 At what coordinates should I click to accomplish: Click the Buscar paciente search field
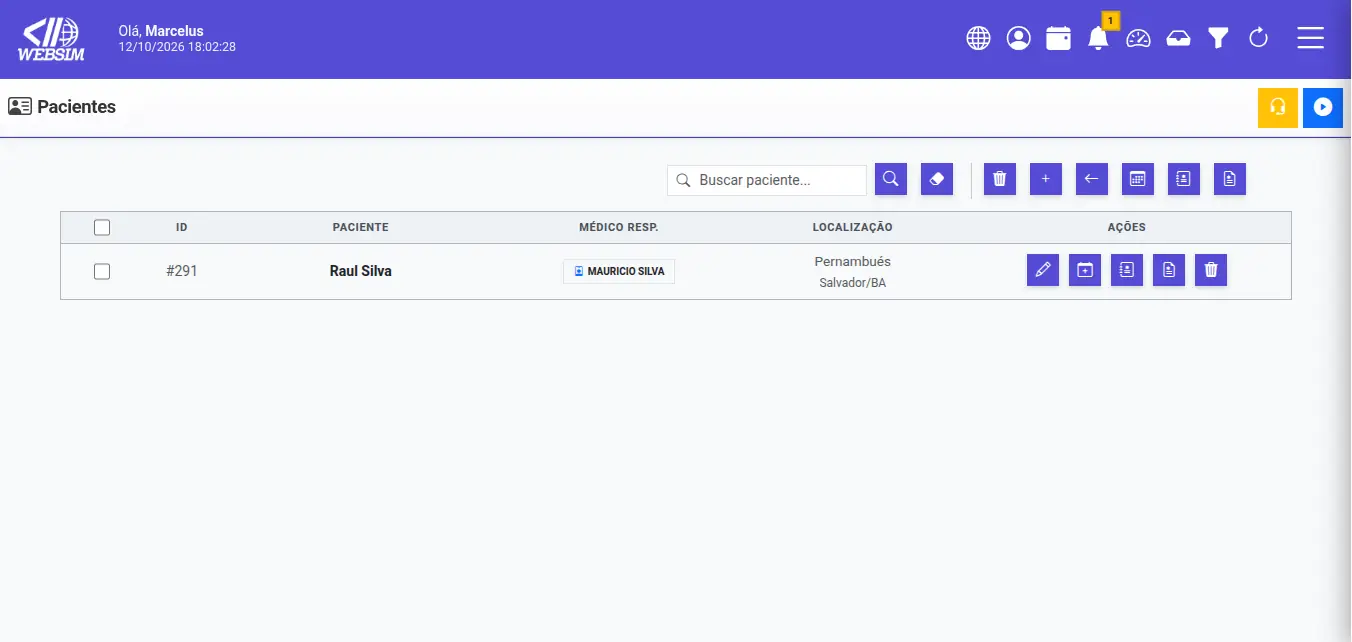pos(767,180)
